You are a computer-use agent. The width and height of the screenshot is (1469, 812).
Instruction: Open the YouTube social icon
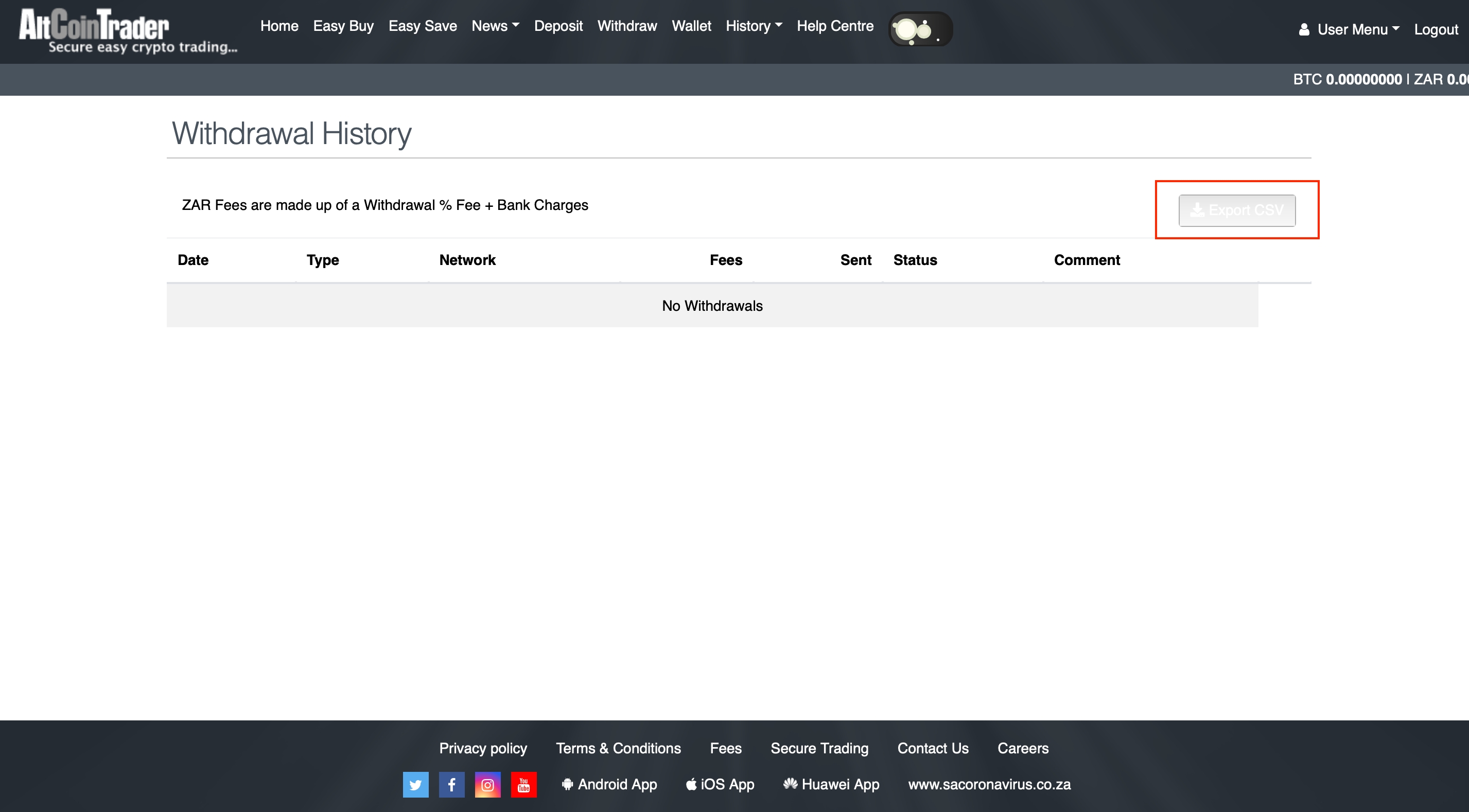pos(523,785)
